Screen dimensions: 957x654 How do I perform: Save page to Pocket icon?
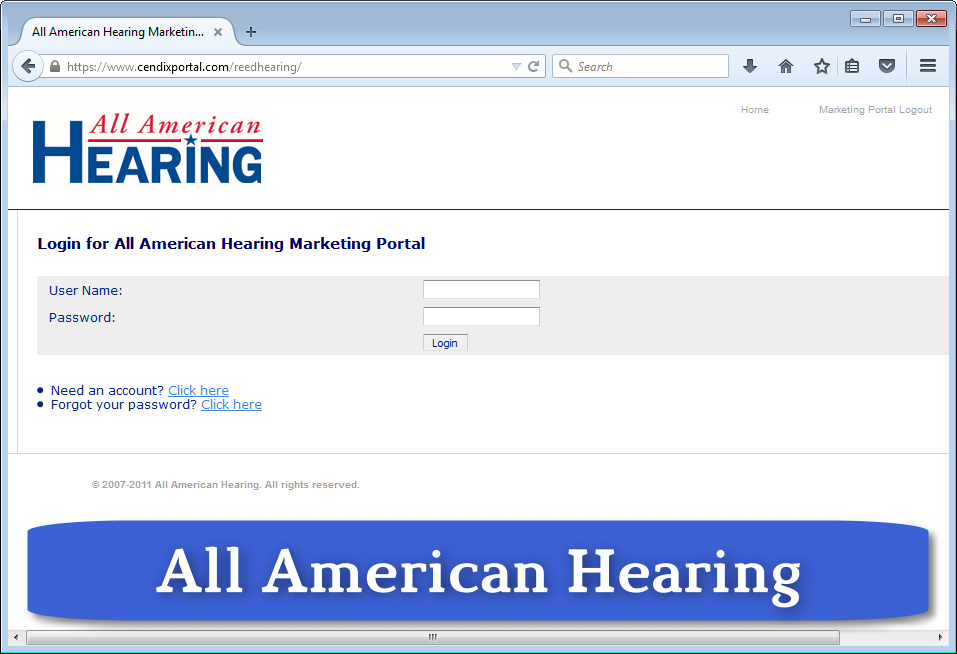(x=887, y=66)
